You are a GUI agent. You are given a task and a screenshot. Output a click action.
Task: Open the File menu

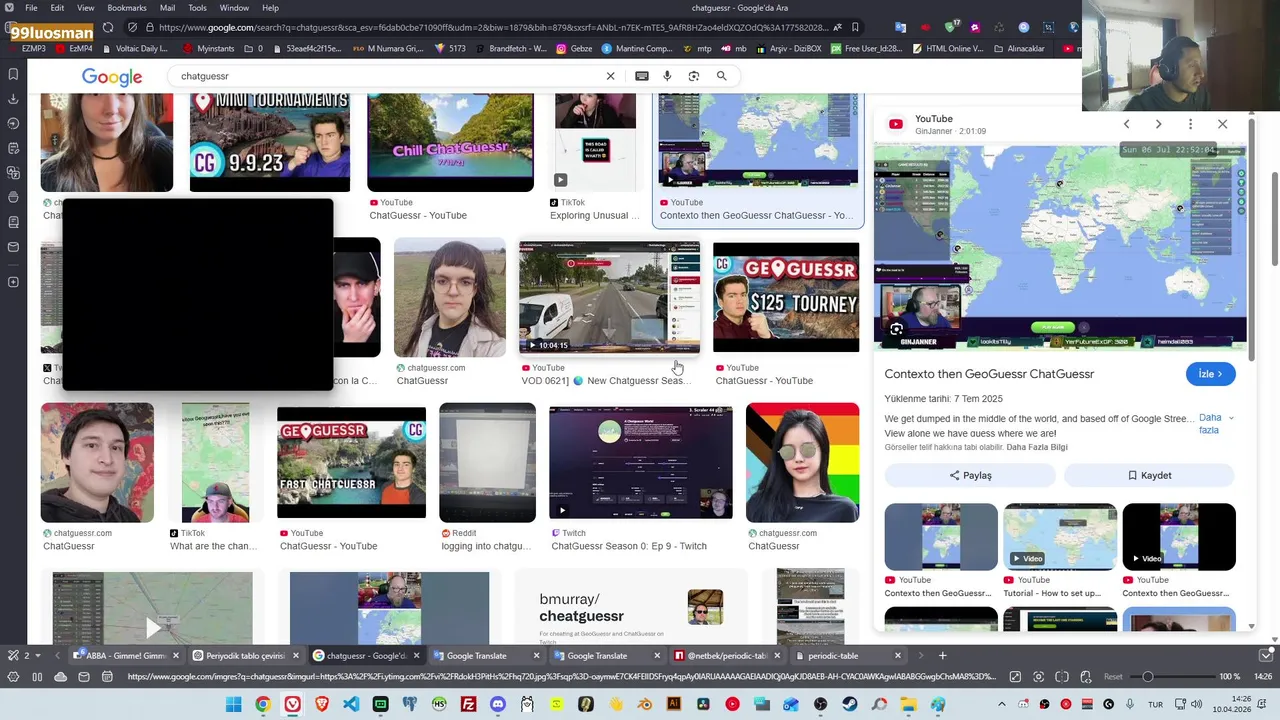coord(31,8)
